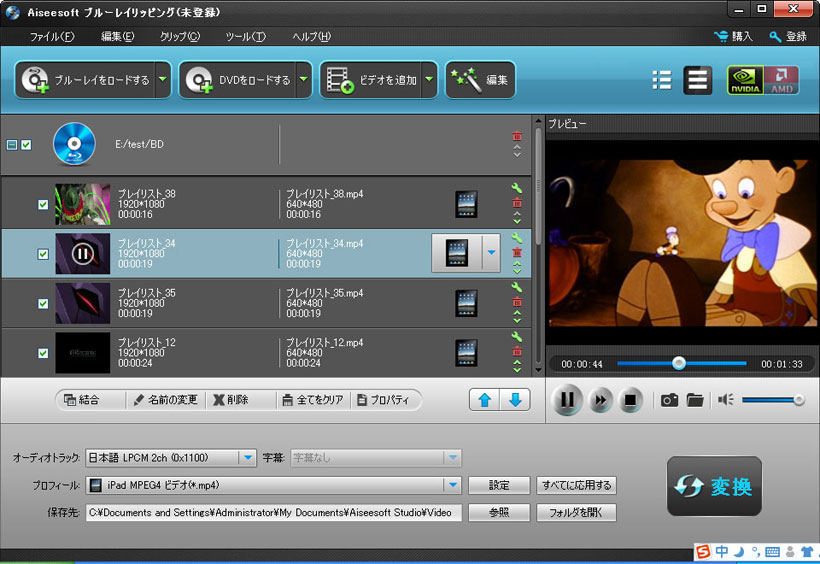Open the Clip (クリップ) menu
This screenshot has width=820, height=564.
click(x=180, y=37)
